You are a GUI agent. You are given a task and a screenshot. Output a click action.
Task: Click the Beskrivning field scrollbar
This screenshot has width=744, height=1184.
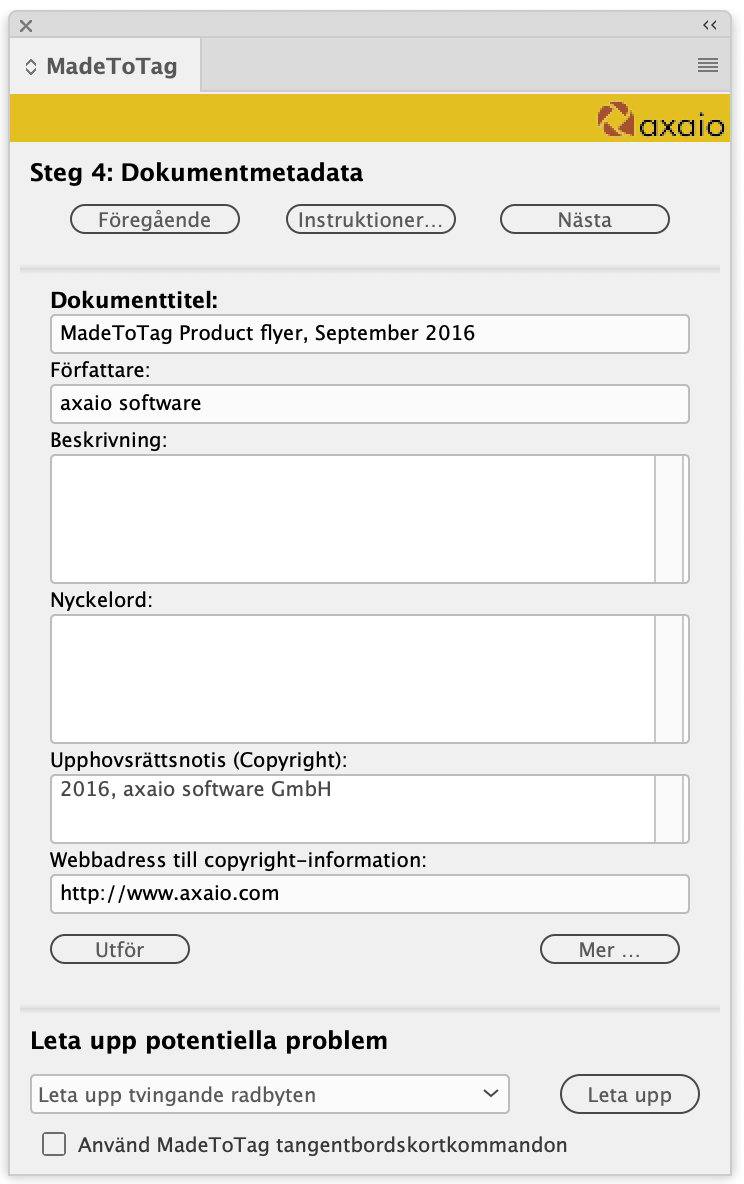(x=671, y=519)
